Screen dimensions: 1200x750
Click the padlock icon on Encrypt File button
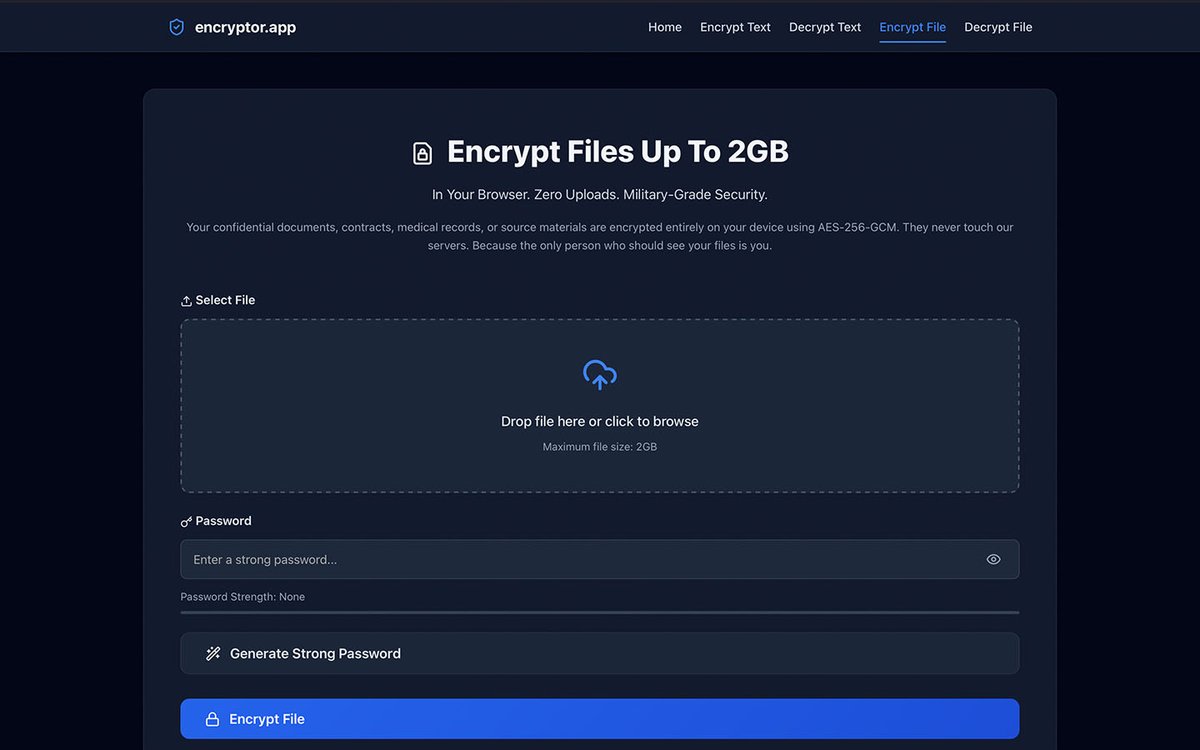tap(212, 719)
